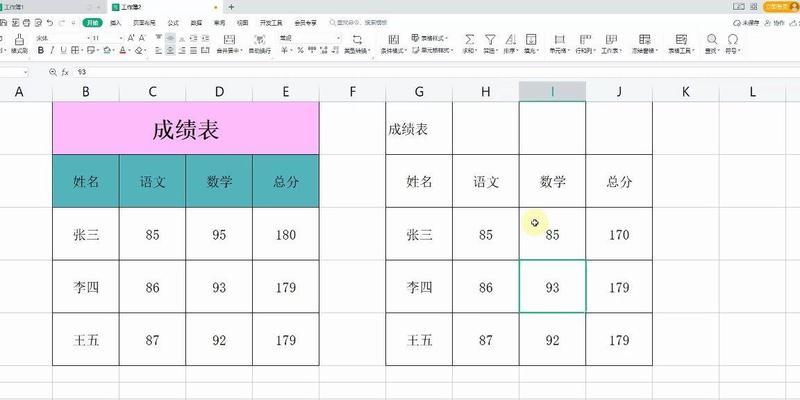
Task: Open a new document tab with plus
Action: (232, 7)
